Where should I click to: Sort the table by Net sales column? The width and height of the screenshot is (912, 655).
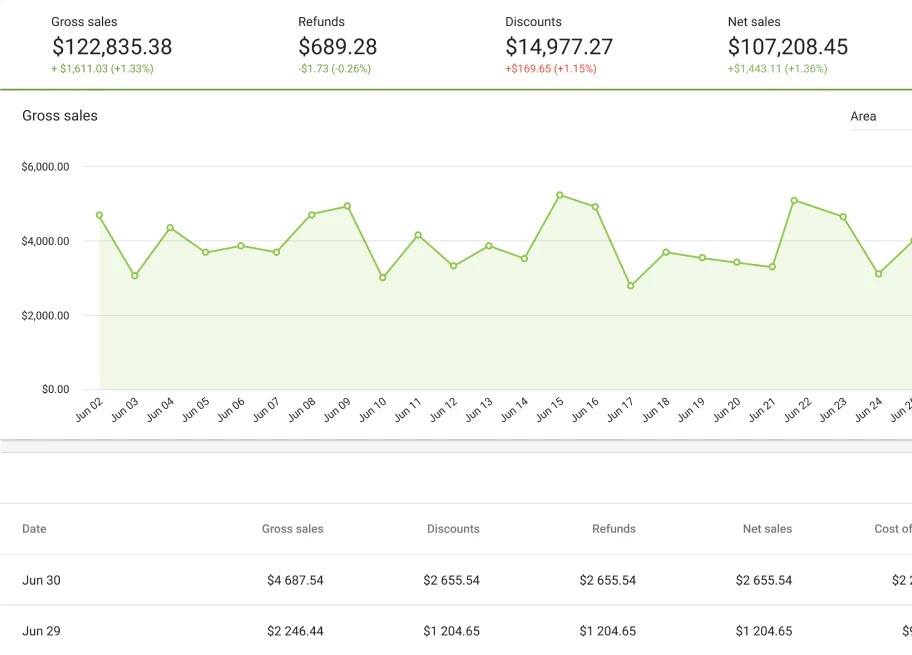click(767, 529)
